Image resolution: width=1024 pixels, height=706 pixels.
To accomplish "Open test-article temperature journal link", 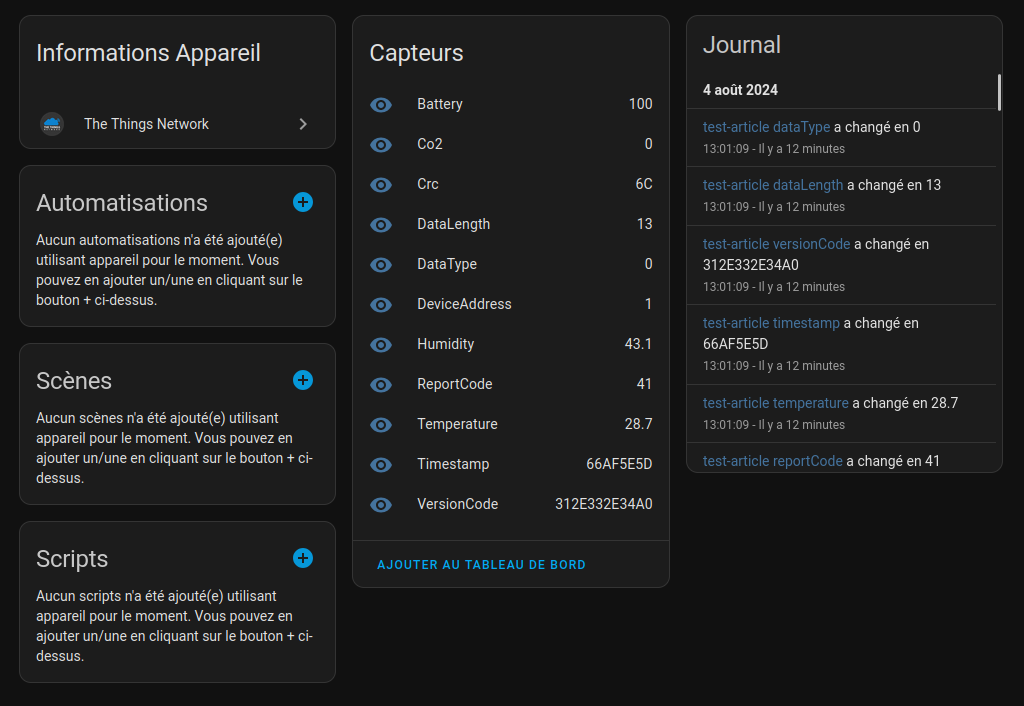I will click(x=776, y=403).
